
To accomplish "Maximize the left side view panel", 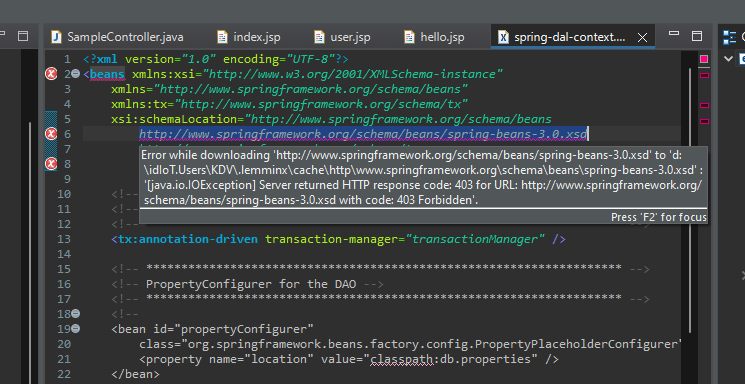I will (x=23, y=36).
